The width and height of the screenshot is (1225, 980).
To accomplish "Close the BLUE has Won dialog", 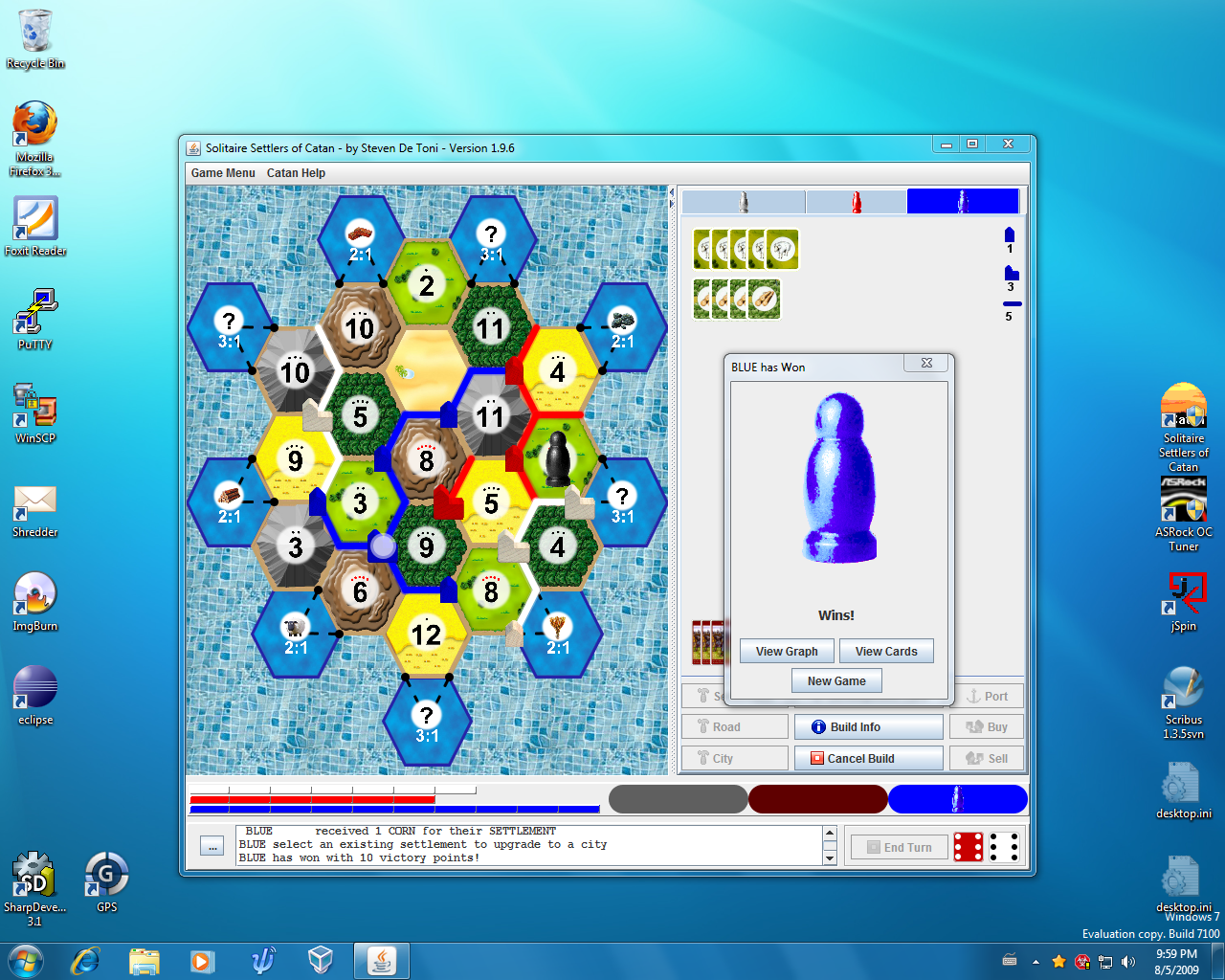I will (926, 363).
